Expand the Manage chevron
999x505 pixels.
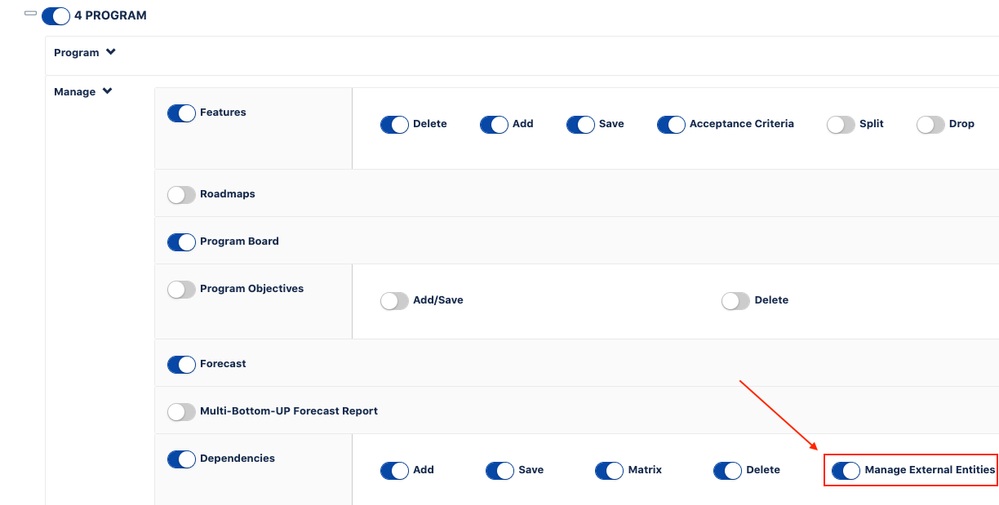click(x=108, y=92)
